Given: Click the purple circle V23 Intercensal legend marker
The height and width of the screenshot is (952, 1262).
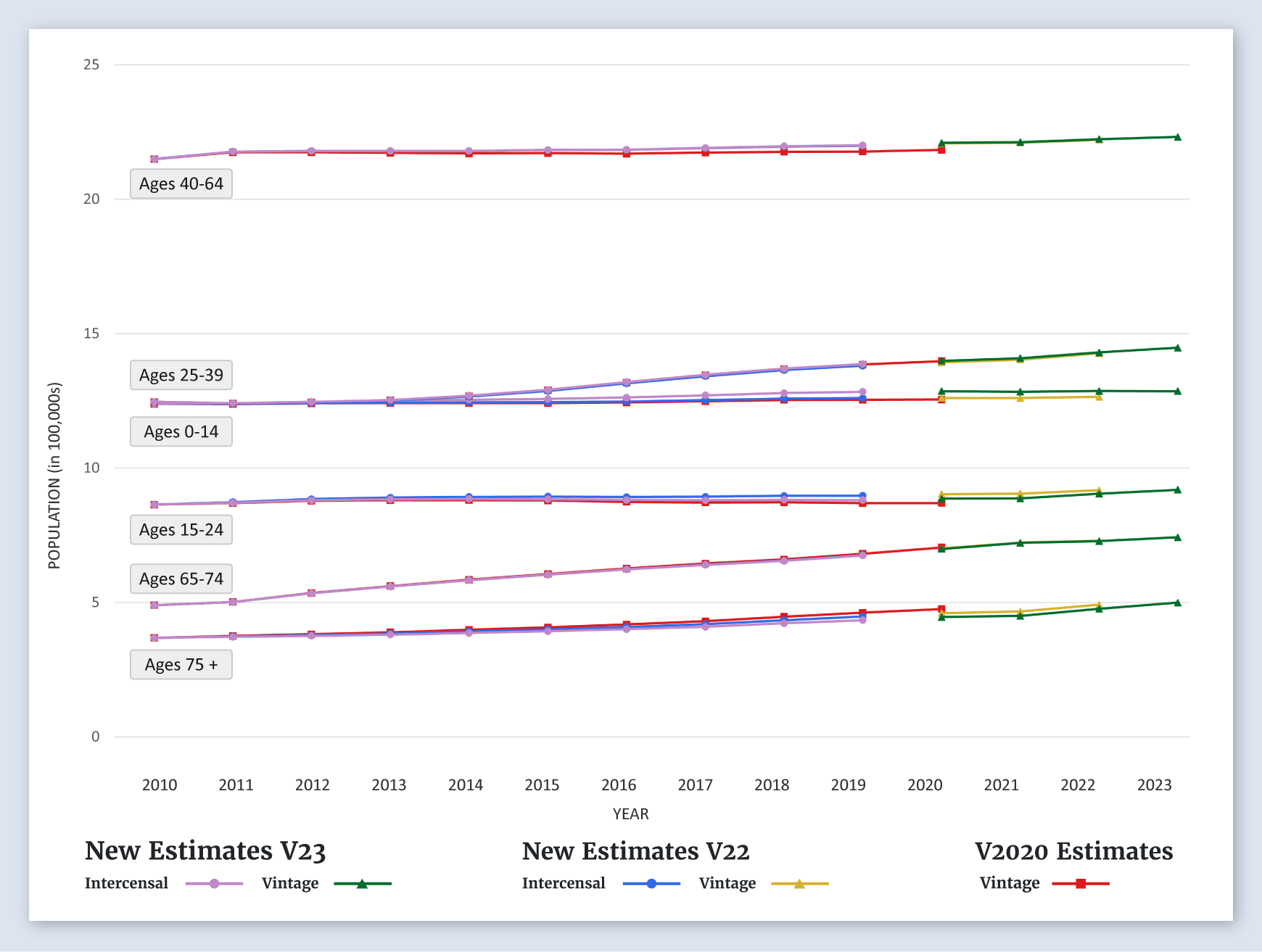Looking at the screenshot, I should coord(214,884).
